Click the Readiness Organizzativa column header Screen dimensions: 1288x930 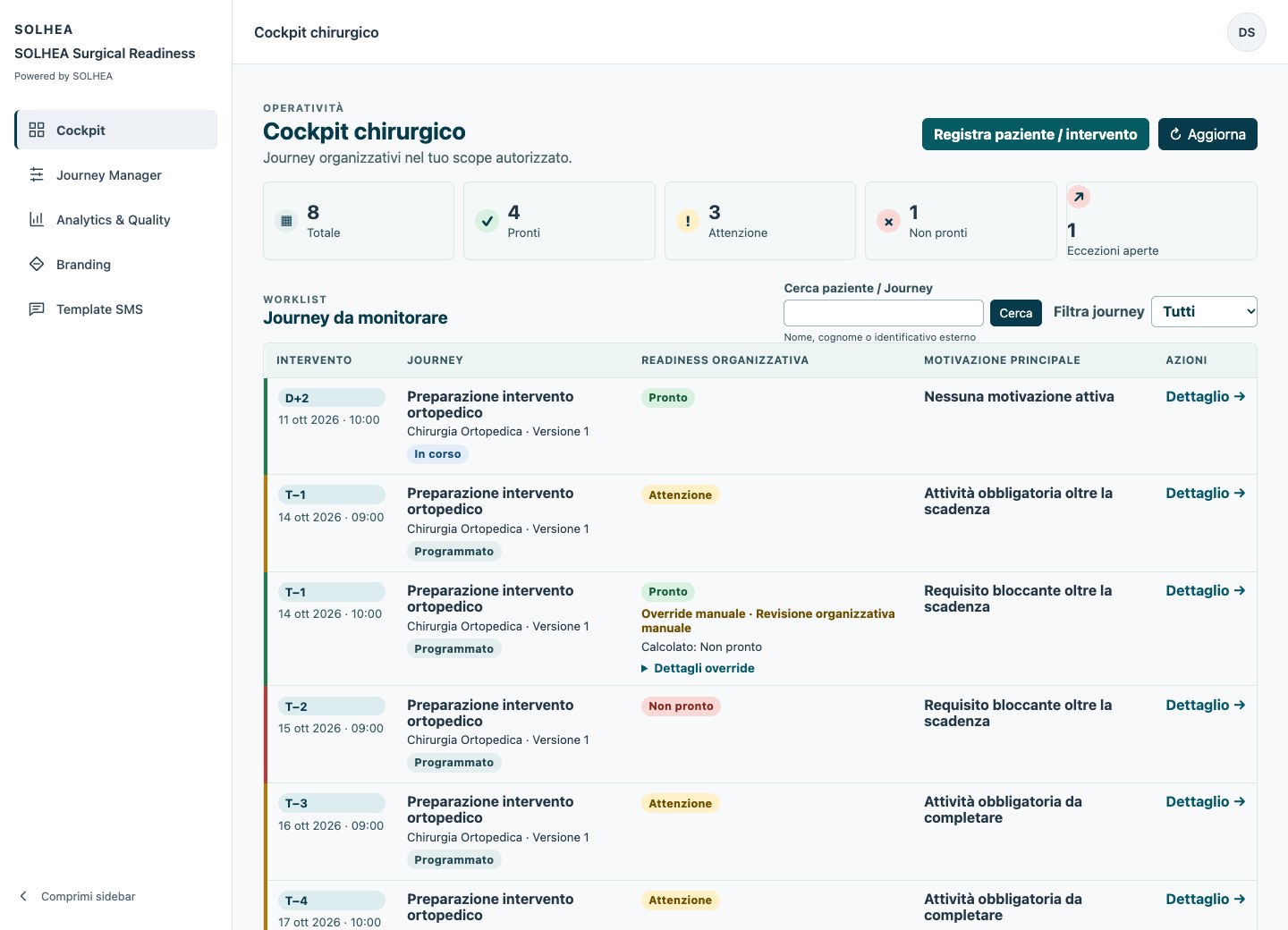pos(724,360)
